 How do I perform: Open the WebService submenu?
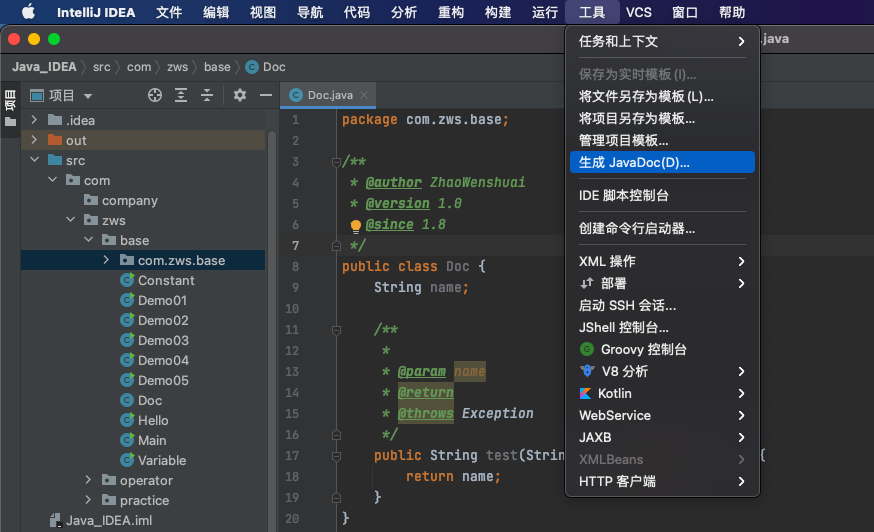click(x=662, y=415)
